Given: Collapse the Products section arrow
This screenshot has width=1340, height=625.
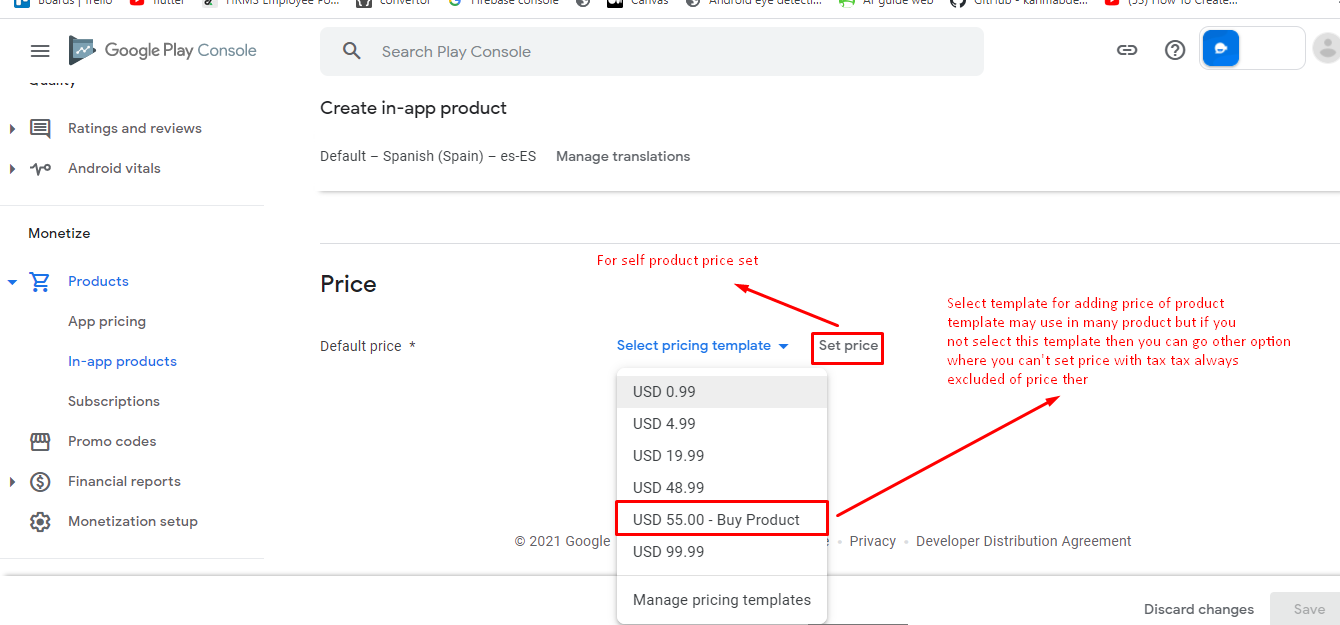Looking at the screenshot, I should coord(12,282).
